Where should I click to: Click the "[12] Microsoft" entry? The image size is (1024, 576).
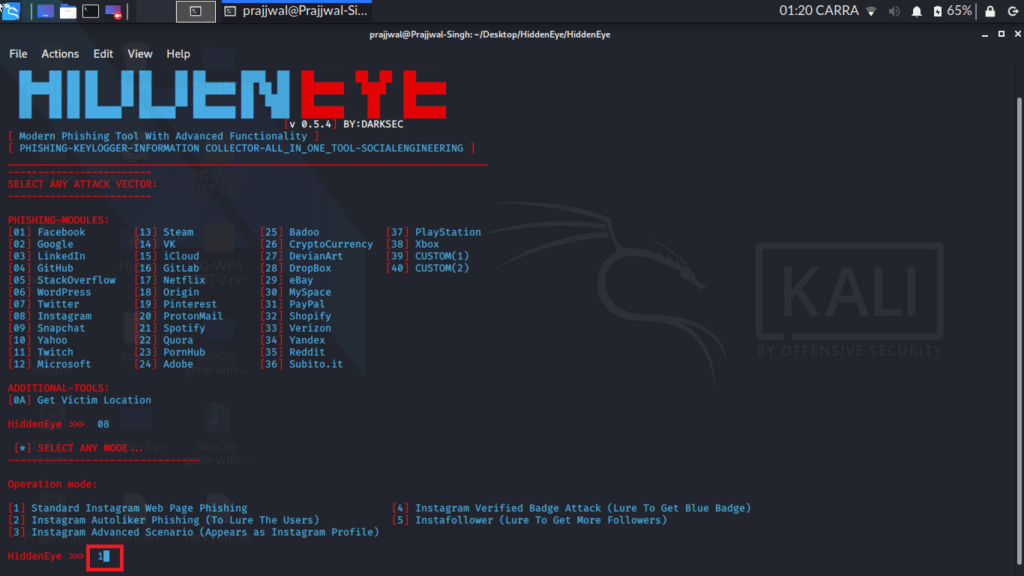click(50, 364)
